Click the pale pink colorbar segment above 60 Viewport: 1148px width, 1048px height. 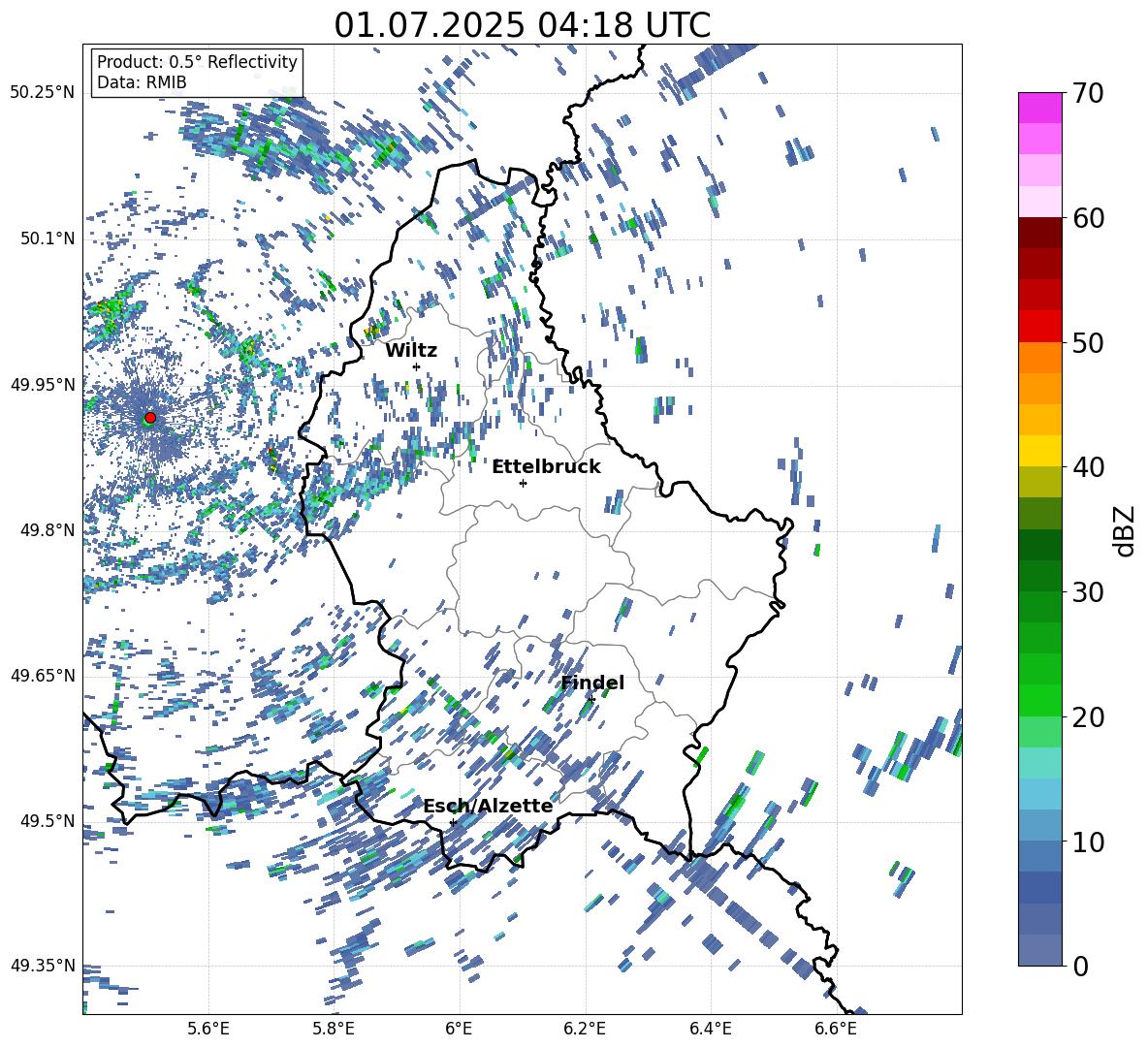[x=1039, y=202]
